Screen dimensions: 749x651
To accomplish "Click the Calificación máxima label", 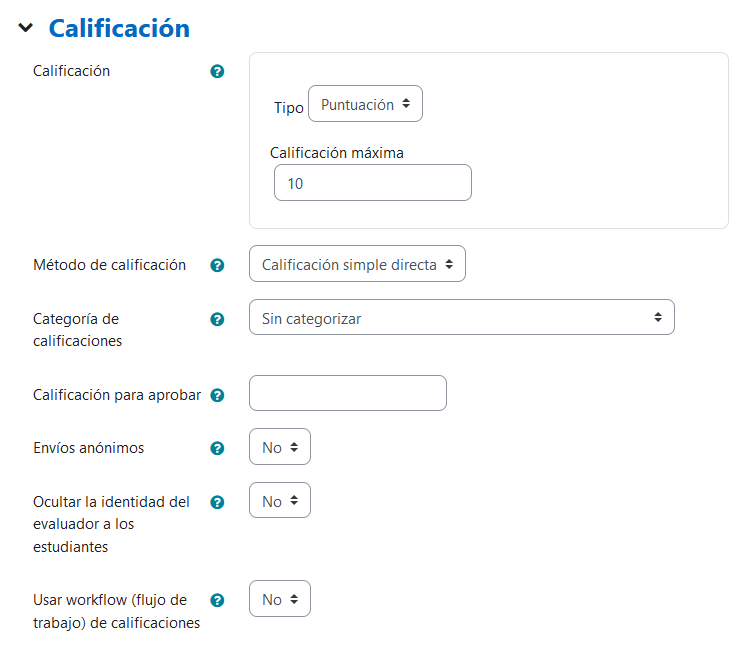I will point(337,153).
